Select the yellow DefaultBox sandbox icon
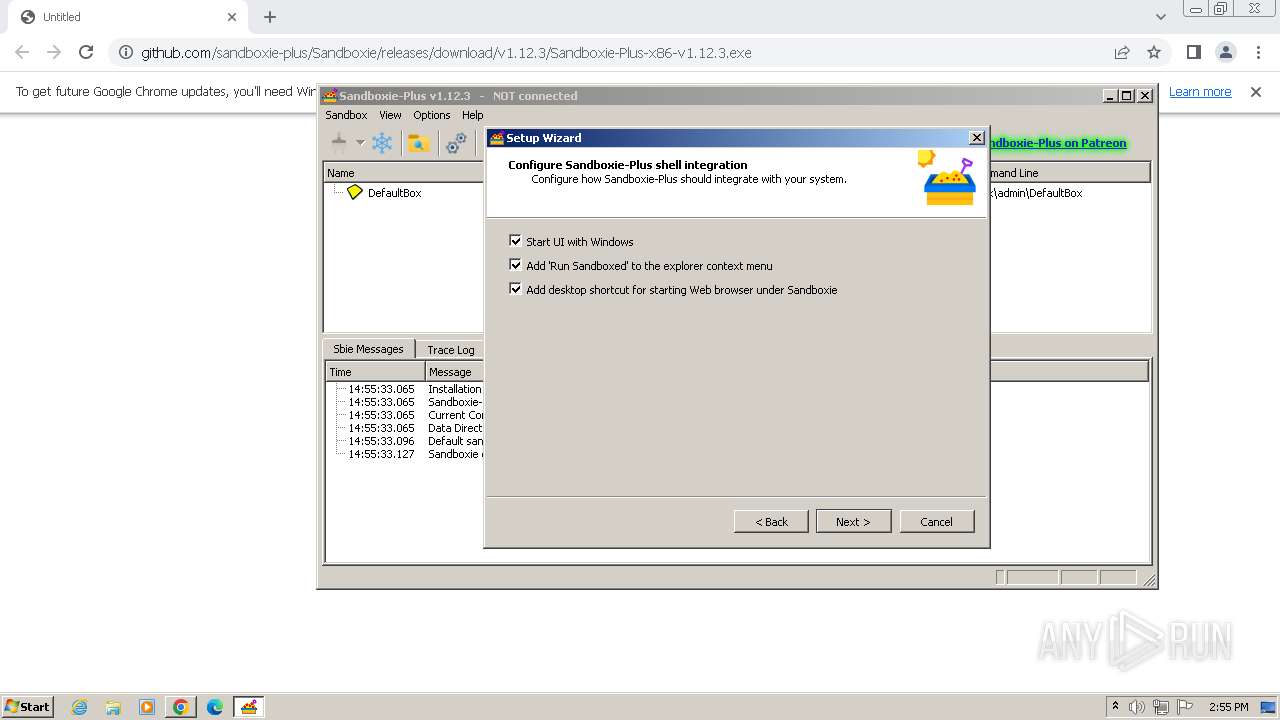 point(355,192)
